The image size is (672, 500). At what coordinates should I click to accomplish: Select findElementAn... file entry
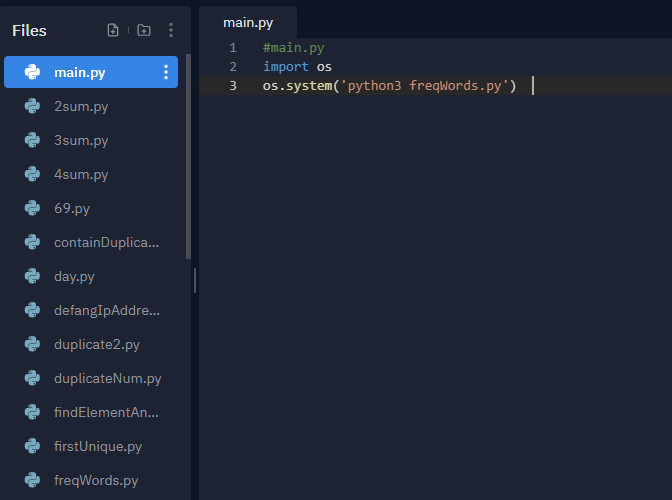coord(91,412)
